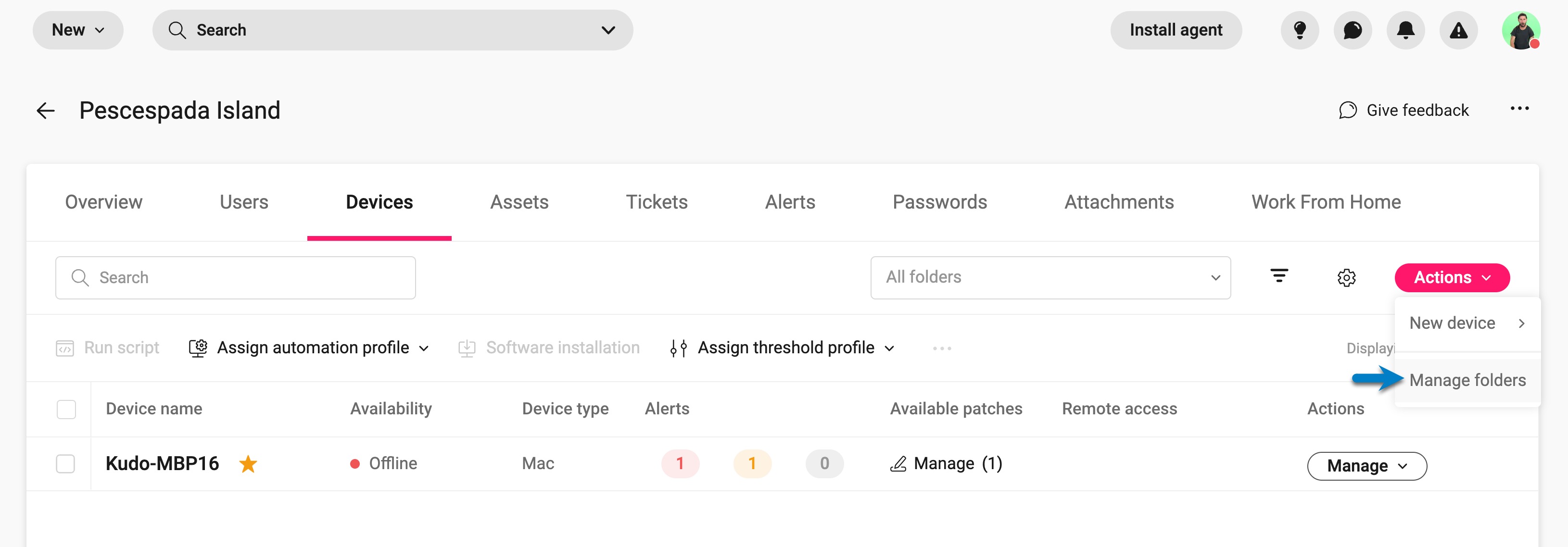
Task: Click the orange warning alerts badge
Action: (752, 464)
